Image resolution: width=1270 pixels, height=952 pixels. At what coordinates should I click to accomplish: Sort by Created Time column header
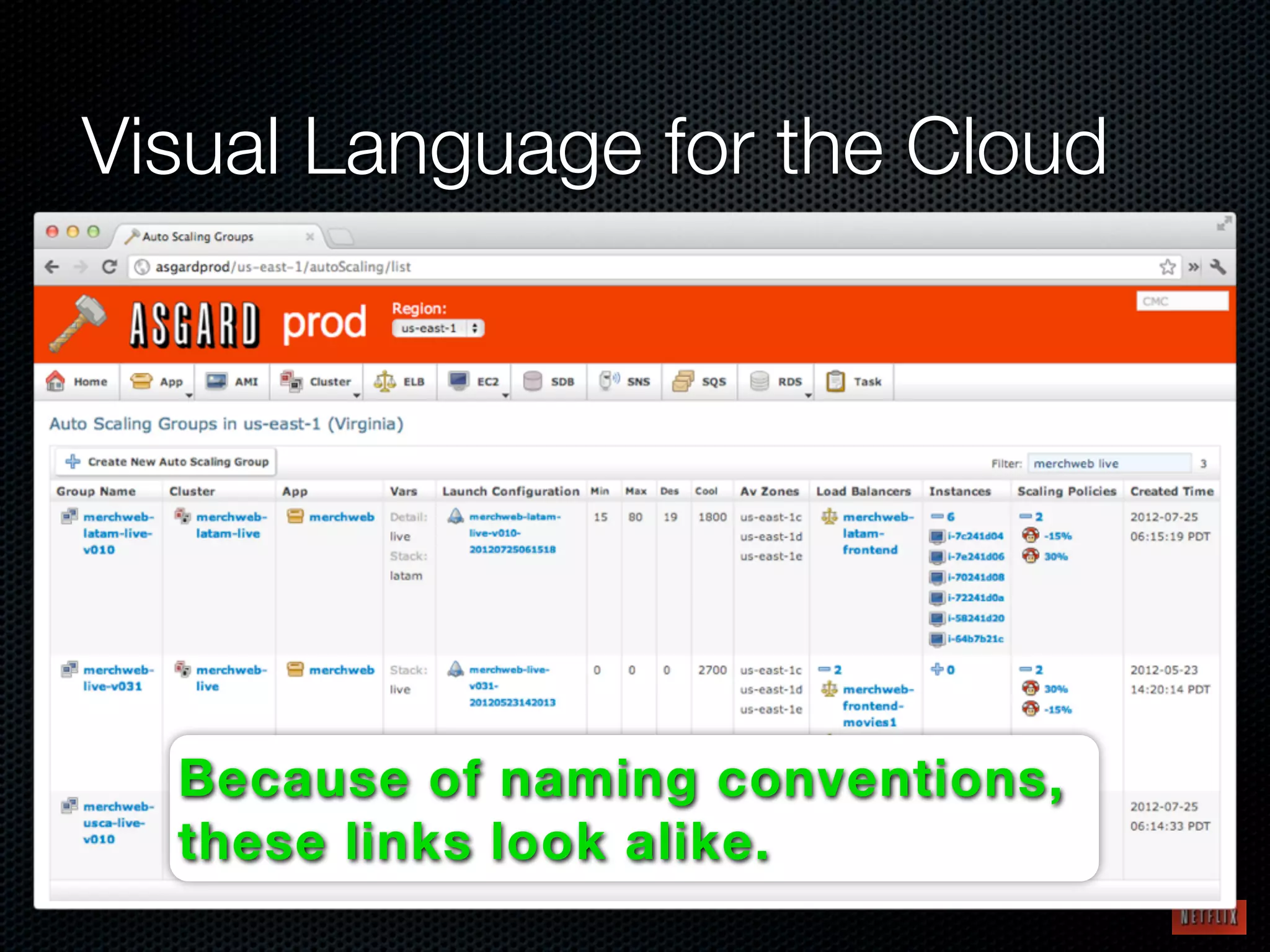click(1171, 491)
